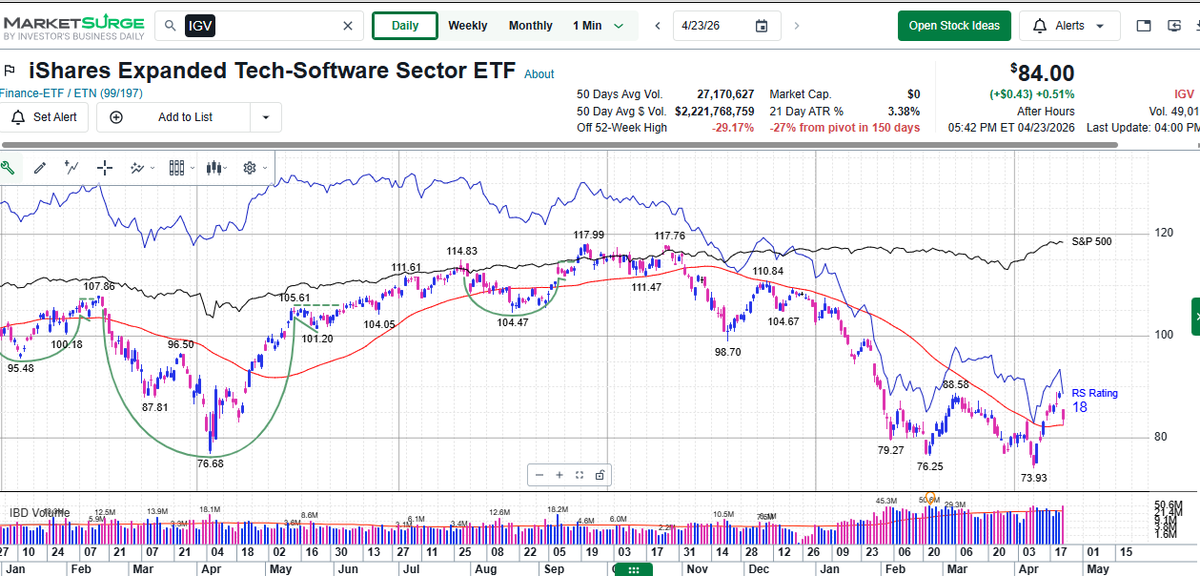Click the Finance-ETF / ETN (99/197) link
Image resolution: width=1200 pixels, height=576 pixels.
click(69, 93)
